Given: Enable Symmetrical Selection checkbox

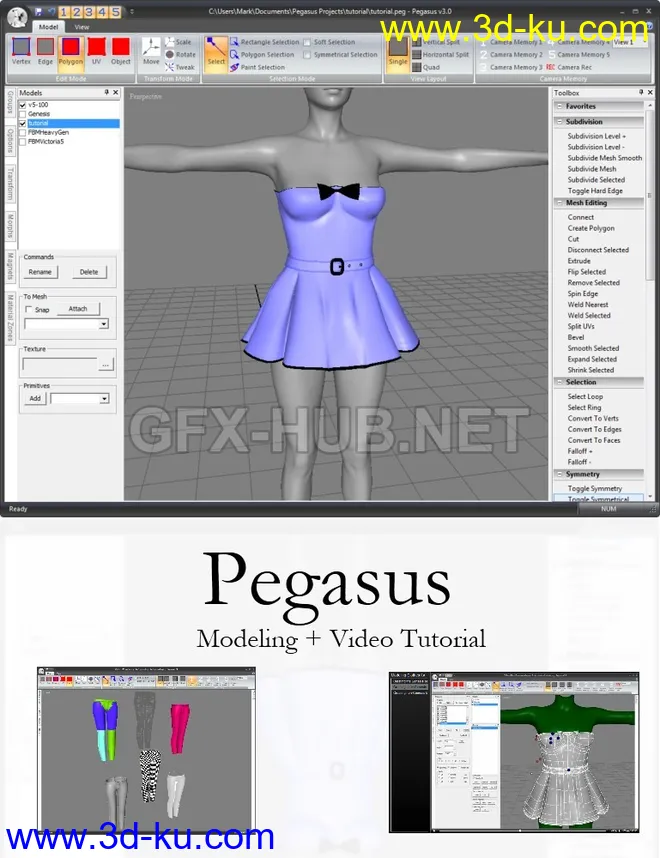Looking at the screenshot, I should point(307,55).
